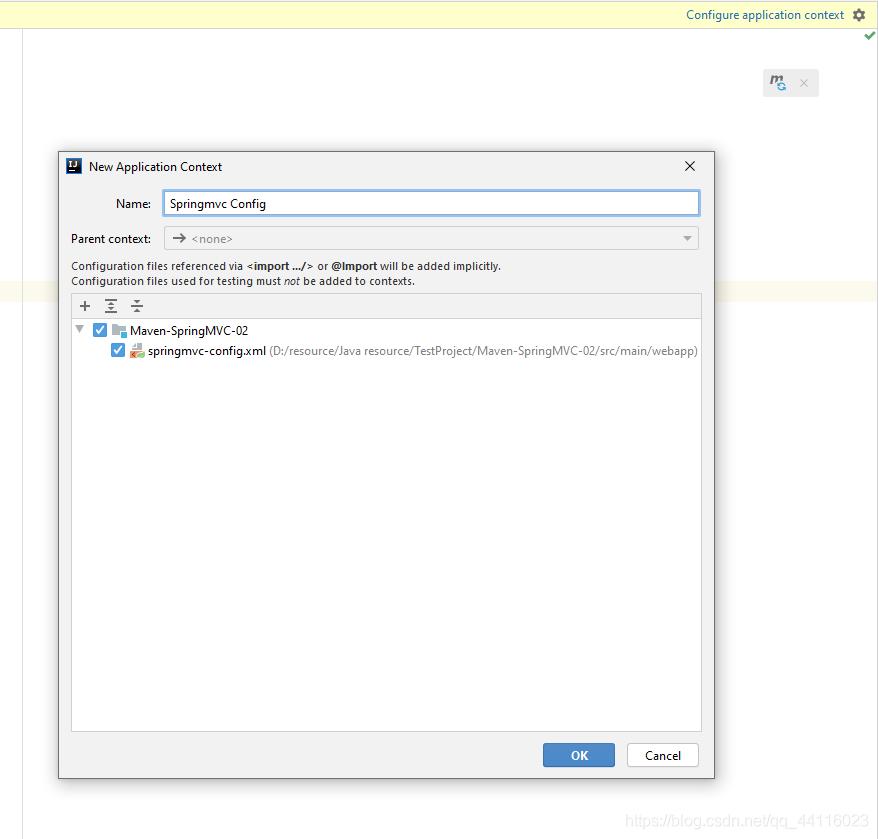Click the Parent context dropdown arrow
The image size is (878, 839).
pyautogui.click(x=687, y=239)
